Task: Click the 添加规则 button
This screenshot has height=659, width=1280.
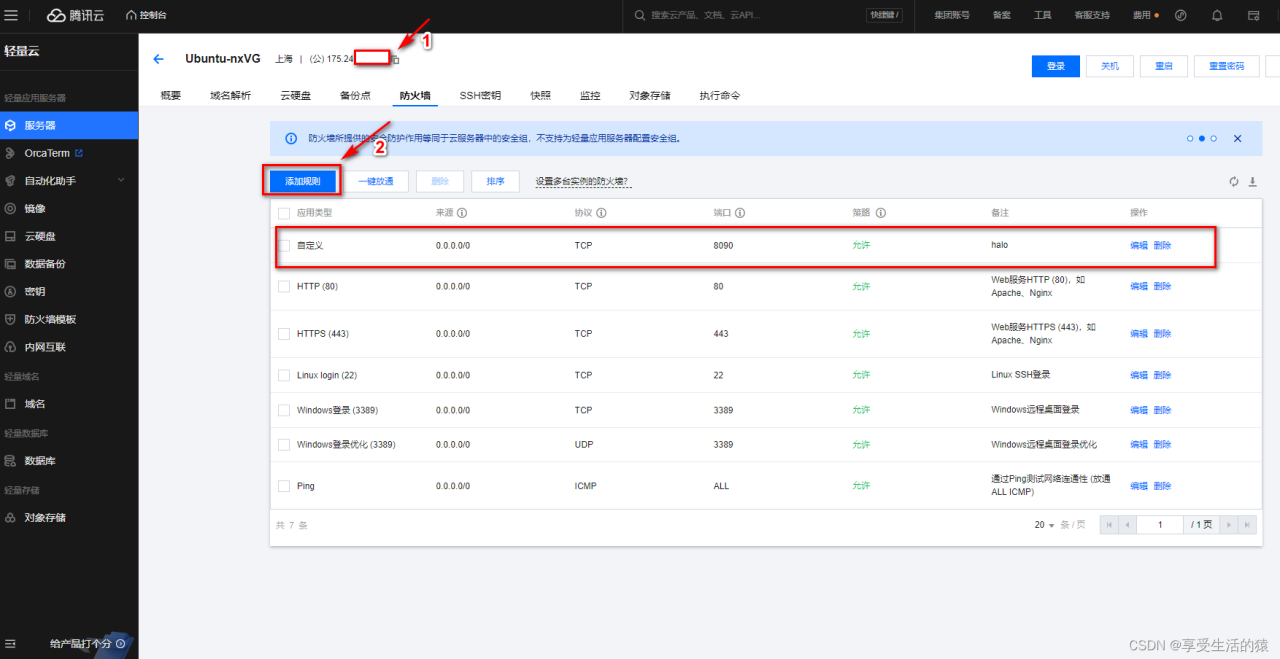Action: click(302, 181)
